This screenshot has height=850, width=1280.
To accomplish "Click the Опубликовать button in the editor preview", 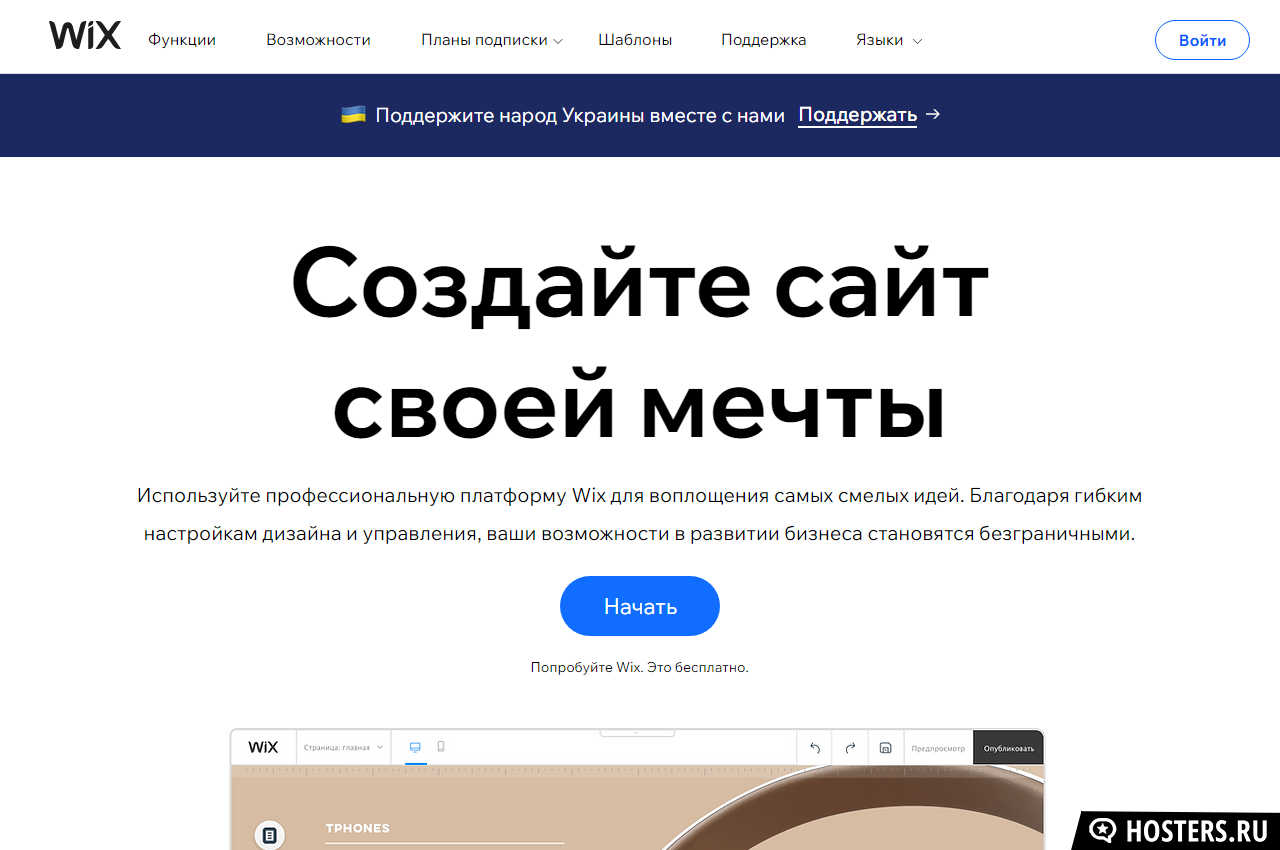I will [1008, 748].
